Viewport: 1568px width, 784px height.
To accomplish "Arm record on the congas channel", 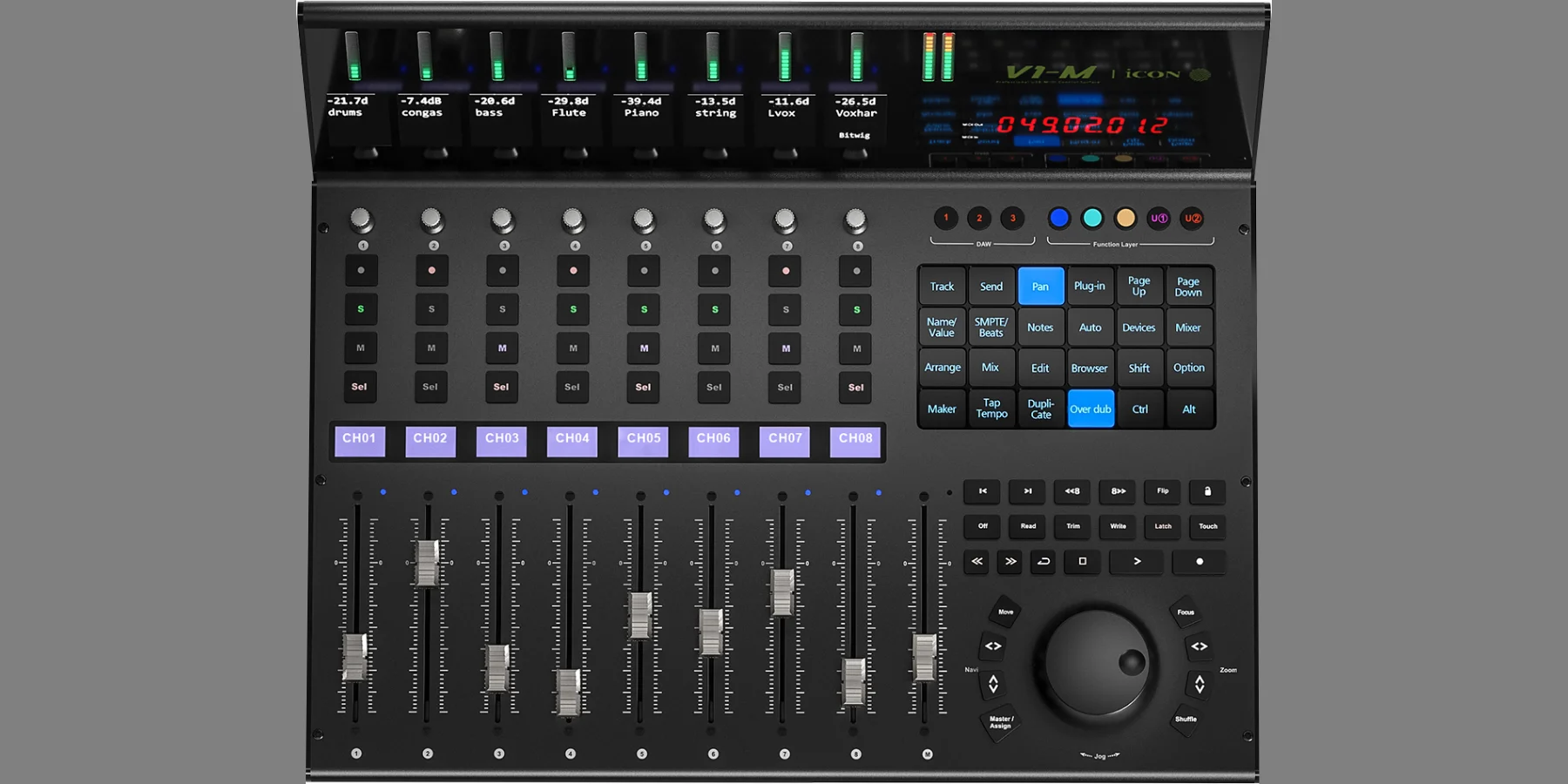I will pyautogui.click(x=431, y=271).
